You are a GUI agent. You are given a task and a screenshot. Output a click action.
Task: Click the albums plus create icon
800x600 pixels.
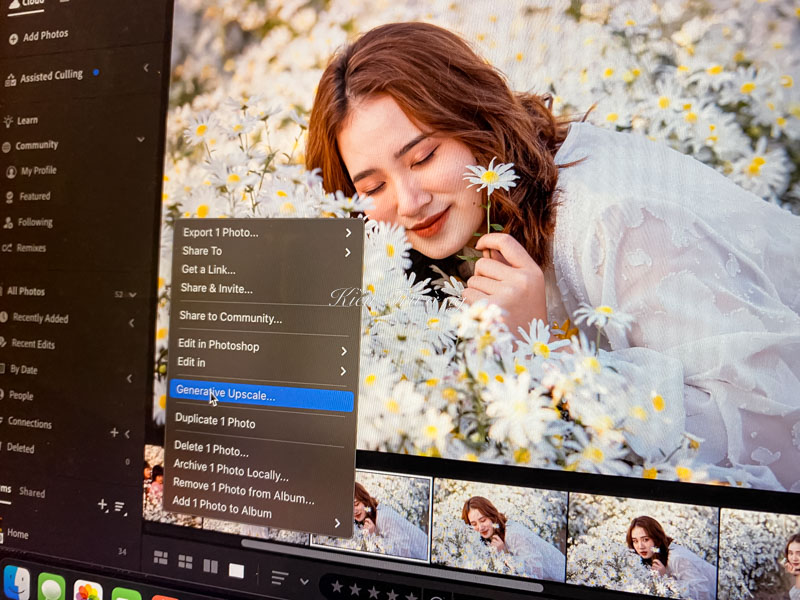(103, 505)
